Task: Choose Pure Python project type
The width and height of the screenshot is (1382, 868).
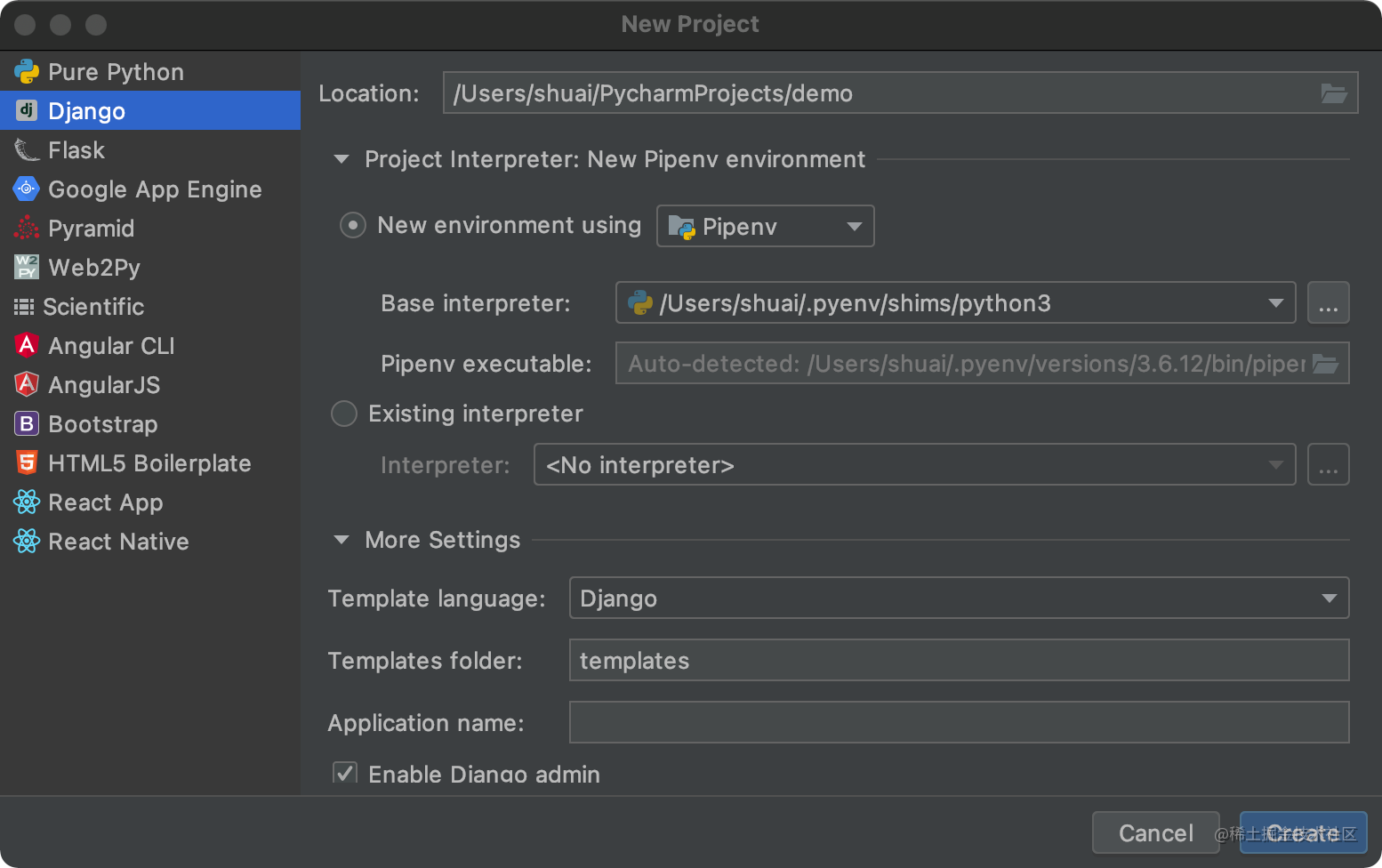Action: [150, 71]
